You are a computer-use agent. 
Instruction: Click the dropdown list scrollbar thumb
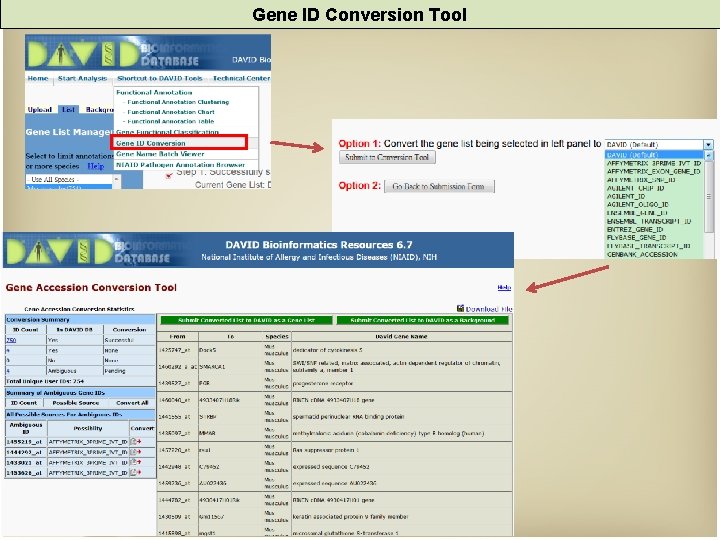tap(709, 197)
